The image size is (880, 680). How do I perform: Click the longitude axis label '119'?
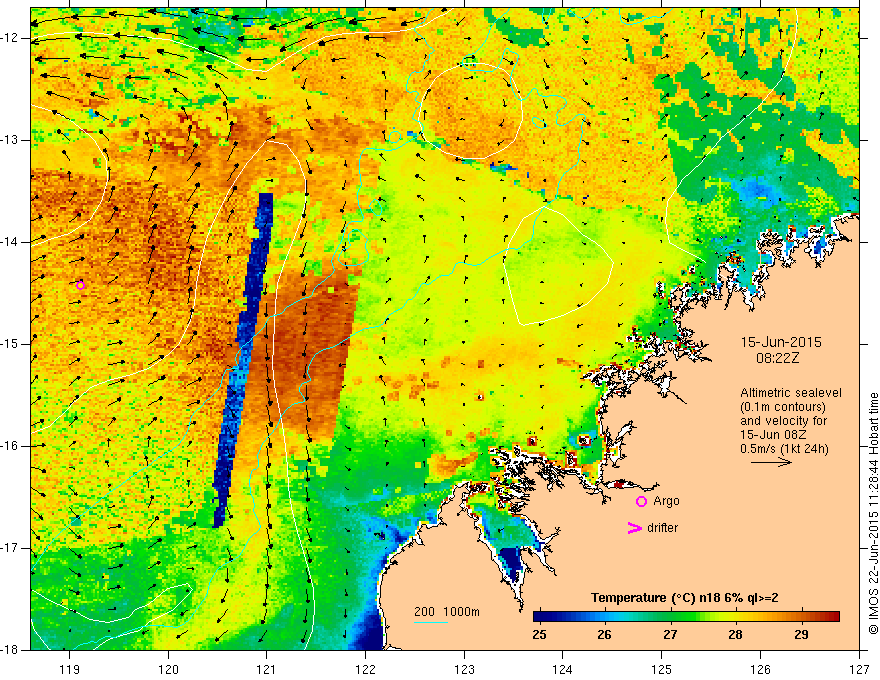coord(69,669)
